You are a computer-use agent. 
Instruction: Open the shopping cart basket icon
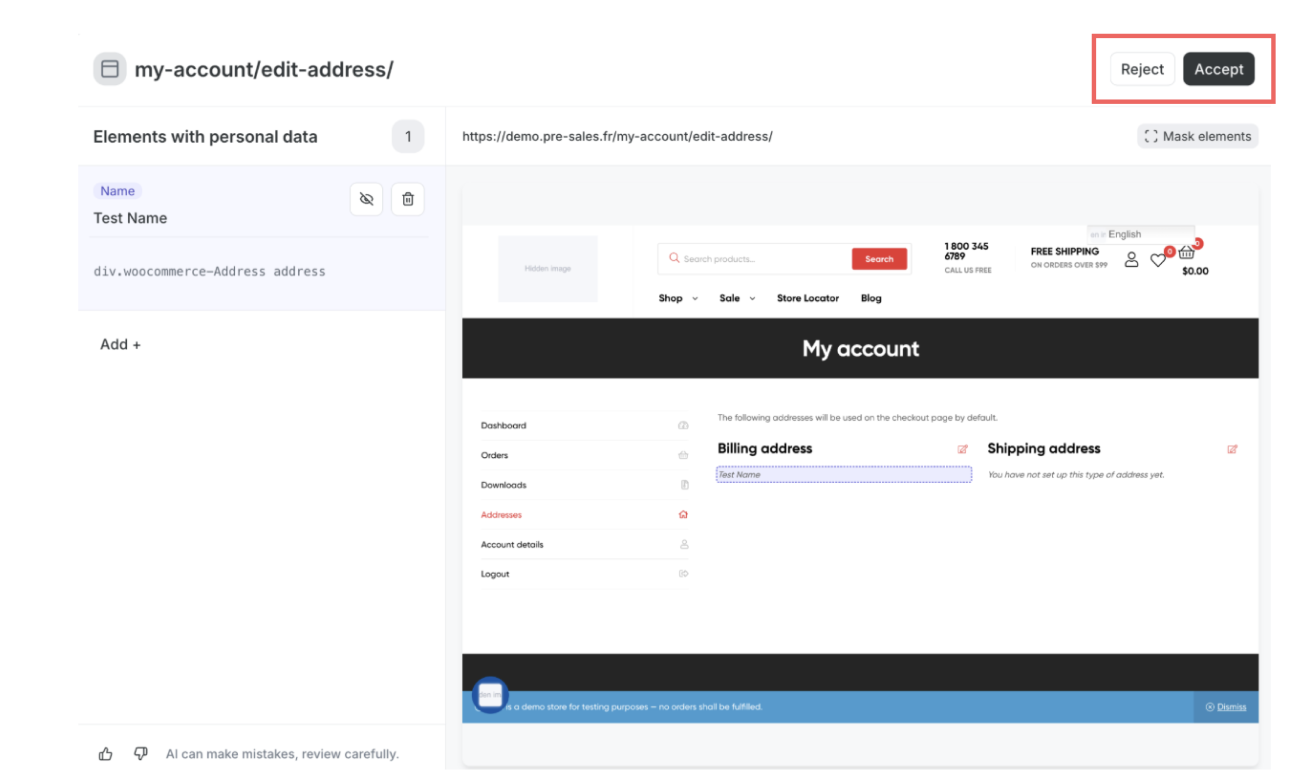(1187, 252)
